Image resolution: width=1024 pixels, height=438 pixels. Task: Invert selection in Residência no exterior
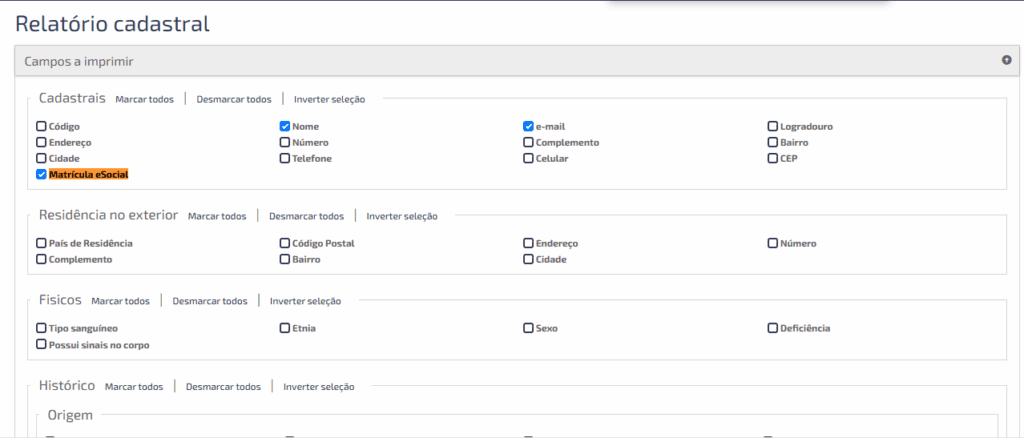point(402,216)
